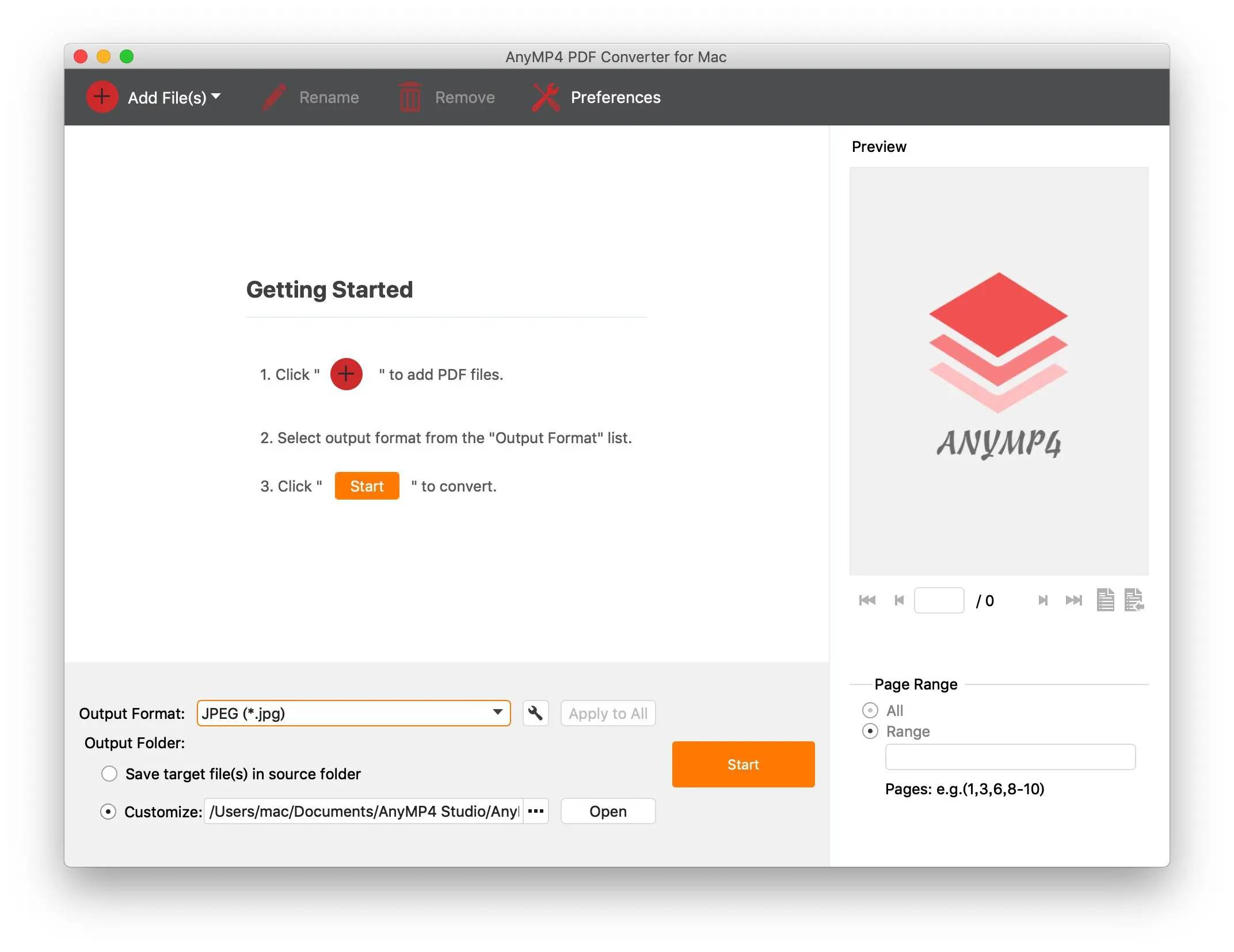Viewport: 1234px width, 952px height.
Task: Go to the previous page in the preview
Action: (x=899, y=600)
